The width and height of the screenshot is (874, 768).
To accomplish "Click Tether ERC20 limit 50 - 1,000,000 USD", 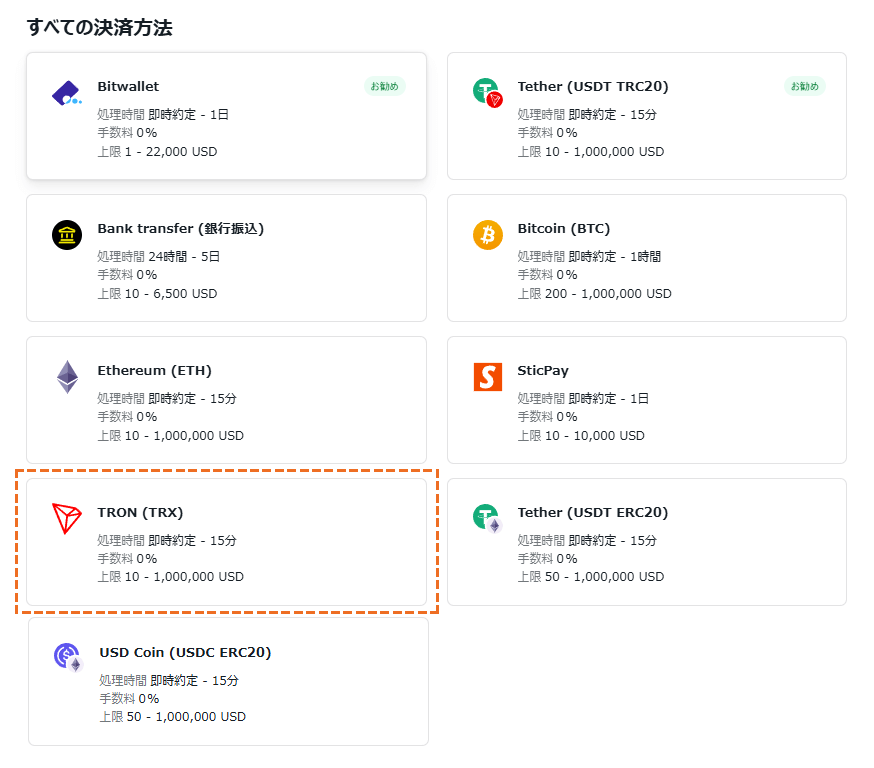I will (x=591, y=577).
